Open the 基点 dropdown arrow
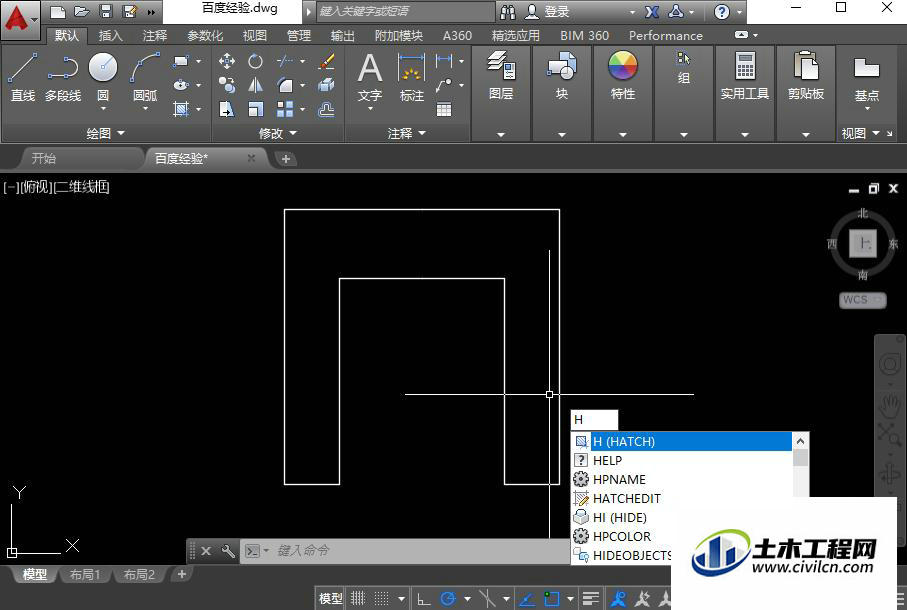This screenshot has height=610, width=907. click(x=867, y=109)
